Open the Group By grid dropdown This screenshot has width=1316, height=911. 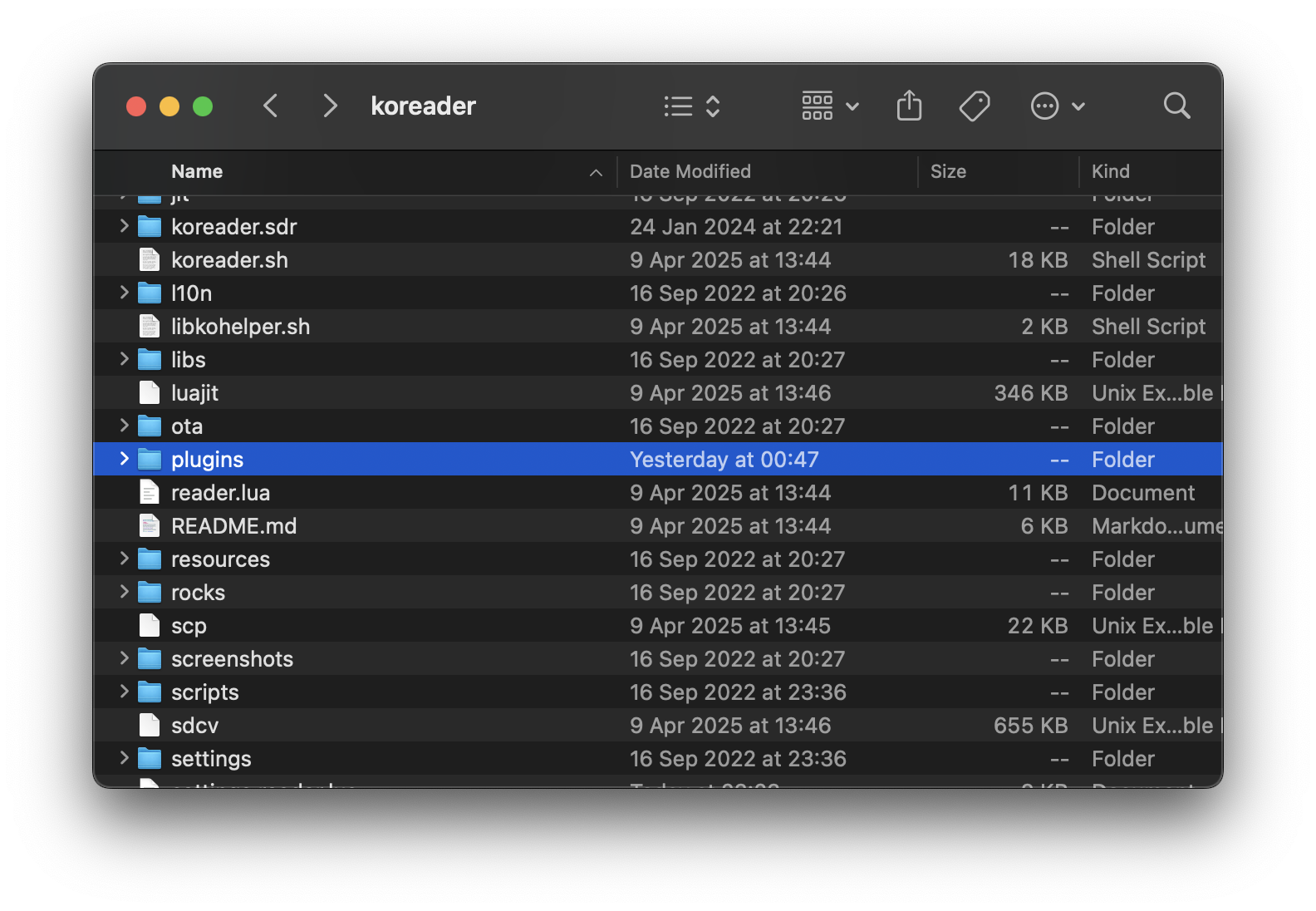[830, 106]
